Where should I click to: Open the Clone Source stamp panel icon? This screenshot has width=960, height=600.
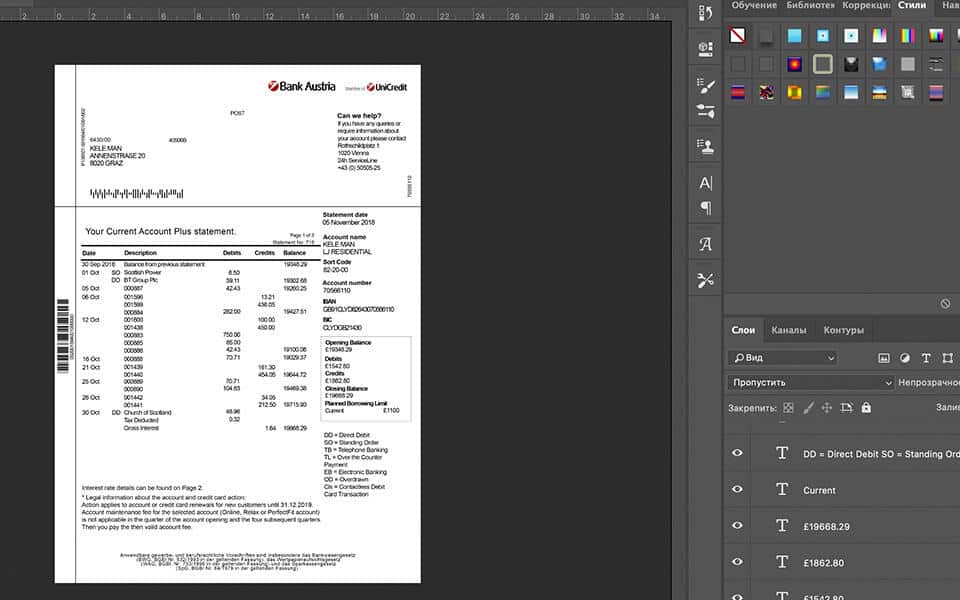705,146
